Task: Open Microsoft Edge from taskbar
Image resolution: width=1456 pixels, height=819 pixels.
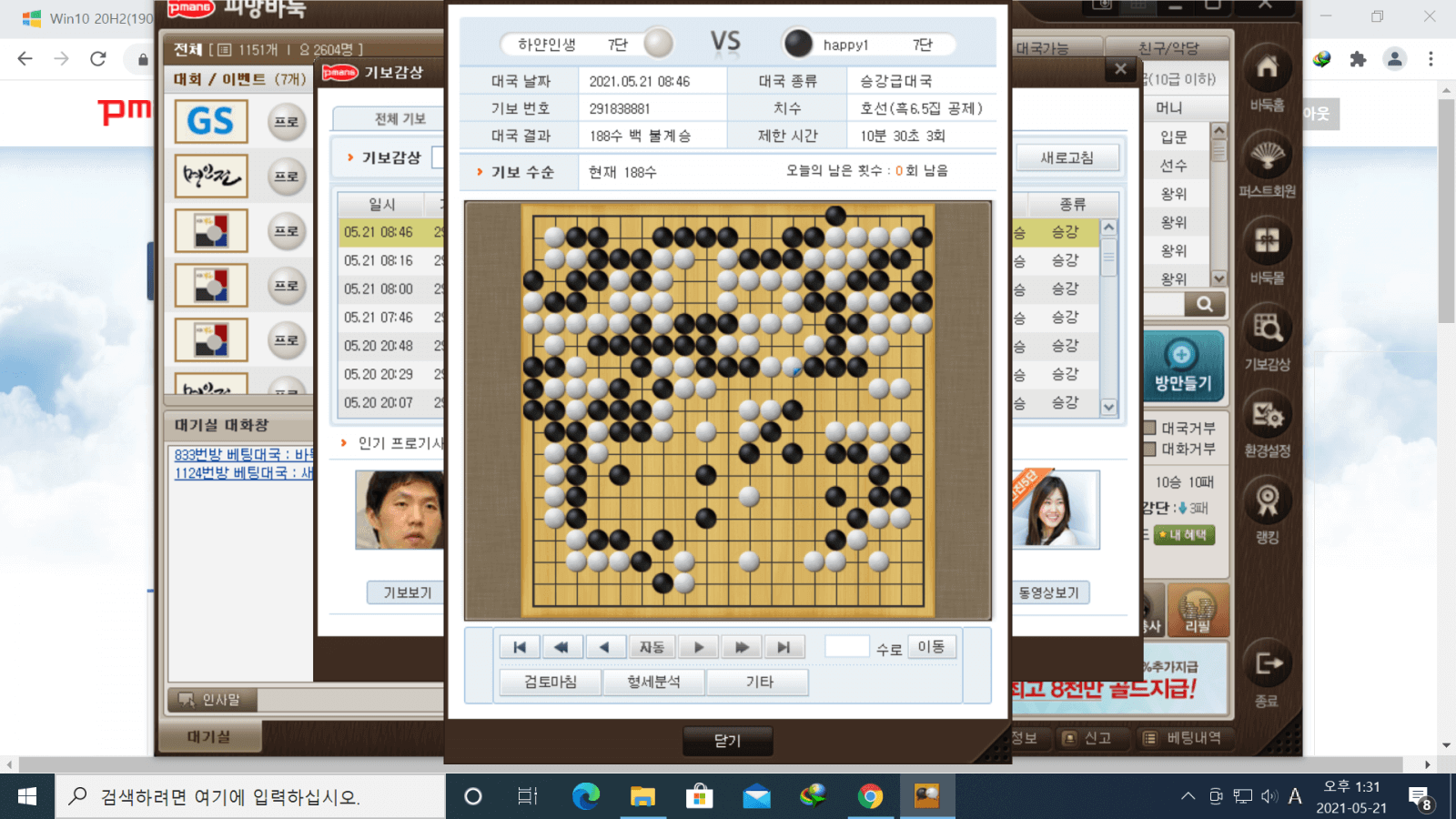Action: [x=585, y=796]
